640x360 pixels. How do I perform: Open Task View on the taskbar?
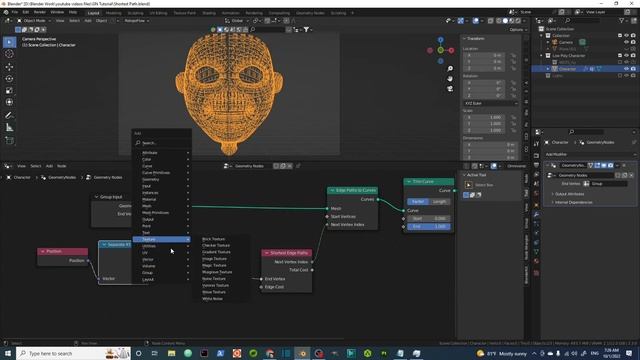pyautogui.click(x=155, y=353)
